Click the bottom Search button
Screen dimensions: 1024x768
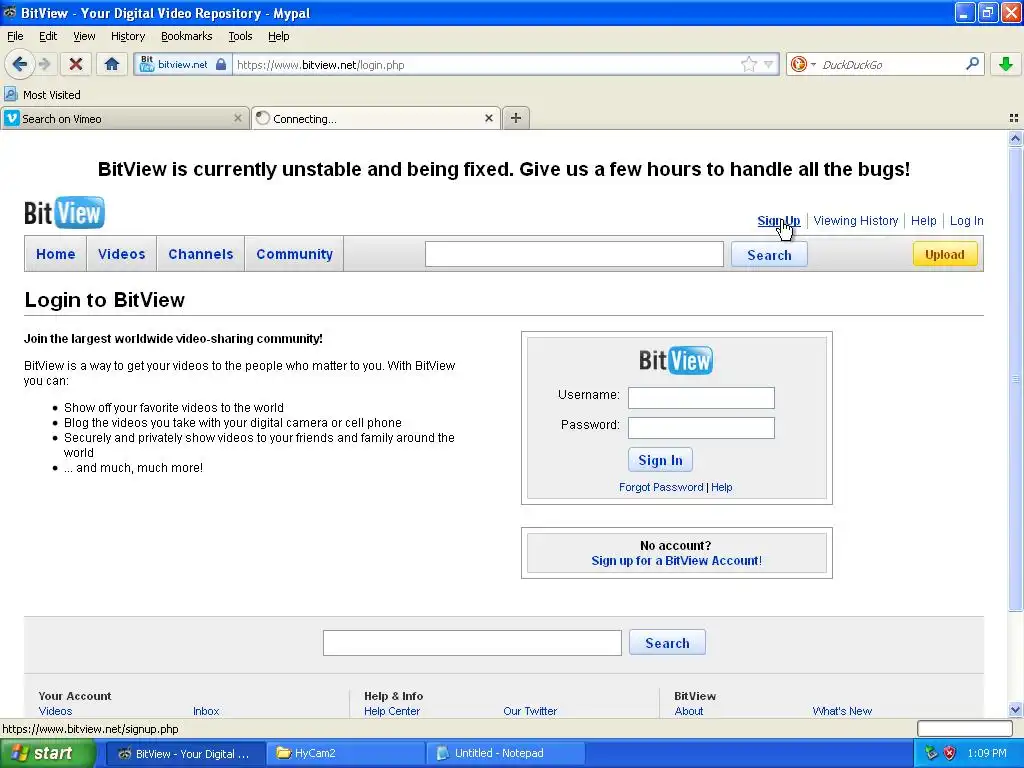[667, 643]
